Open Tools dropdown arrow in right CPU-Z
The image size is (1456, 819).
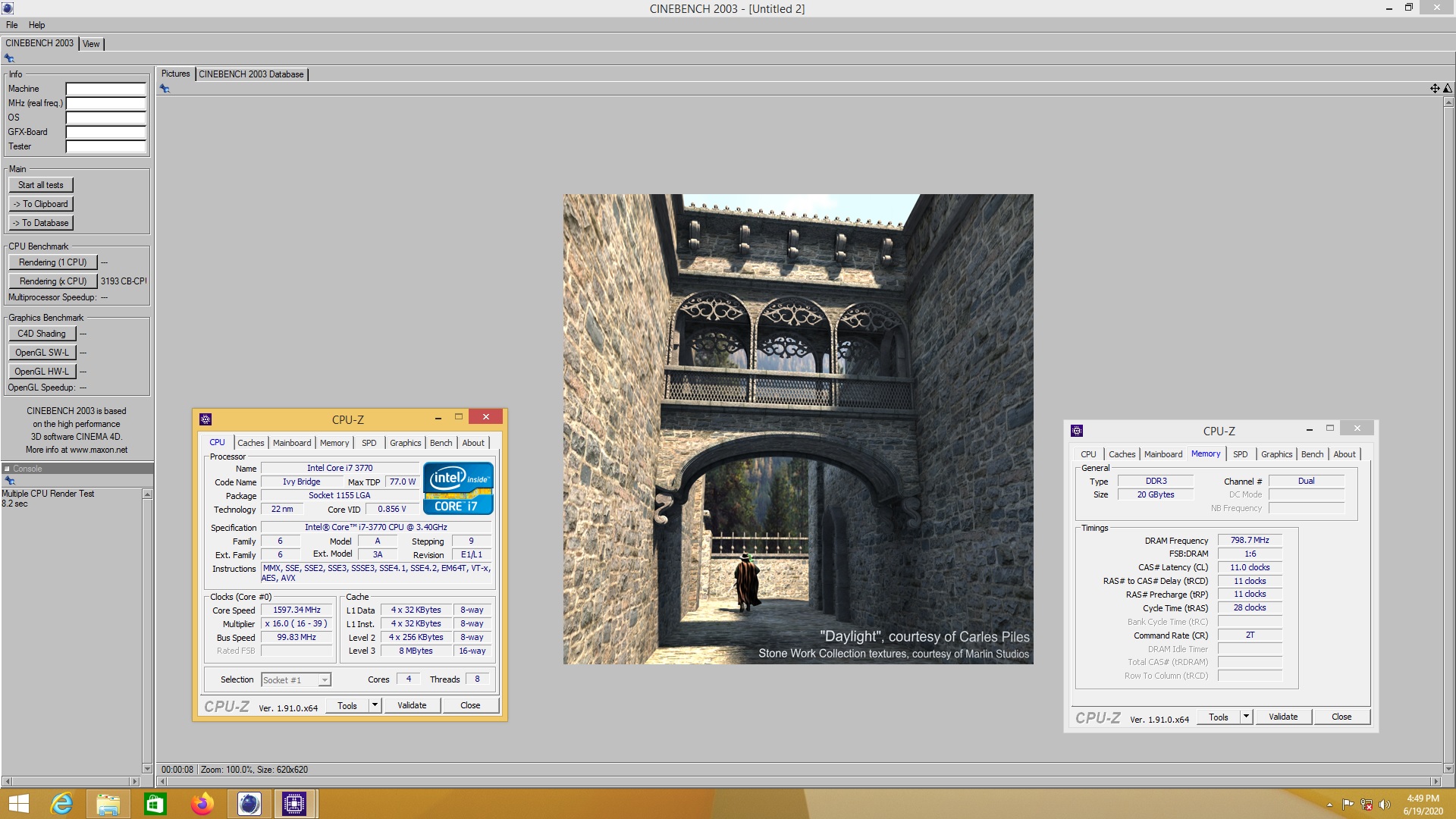pyautogui.click(x=1245, y=717)
